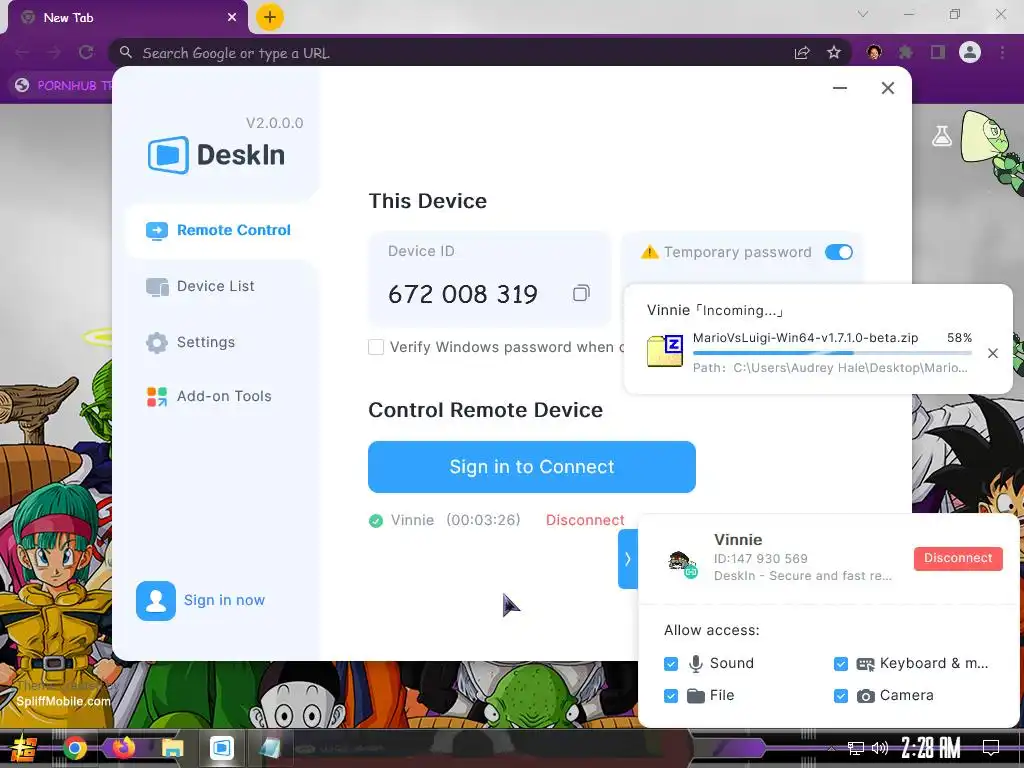Open the volume icon in the system tray

[880, 748]
